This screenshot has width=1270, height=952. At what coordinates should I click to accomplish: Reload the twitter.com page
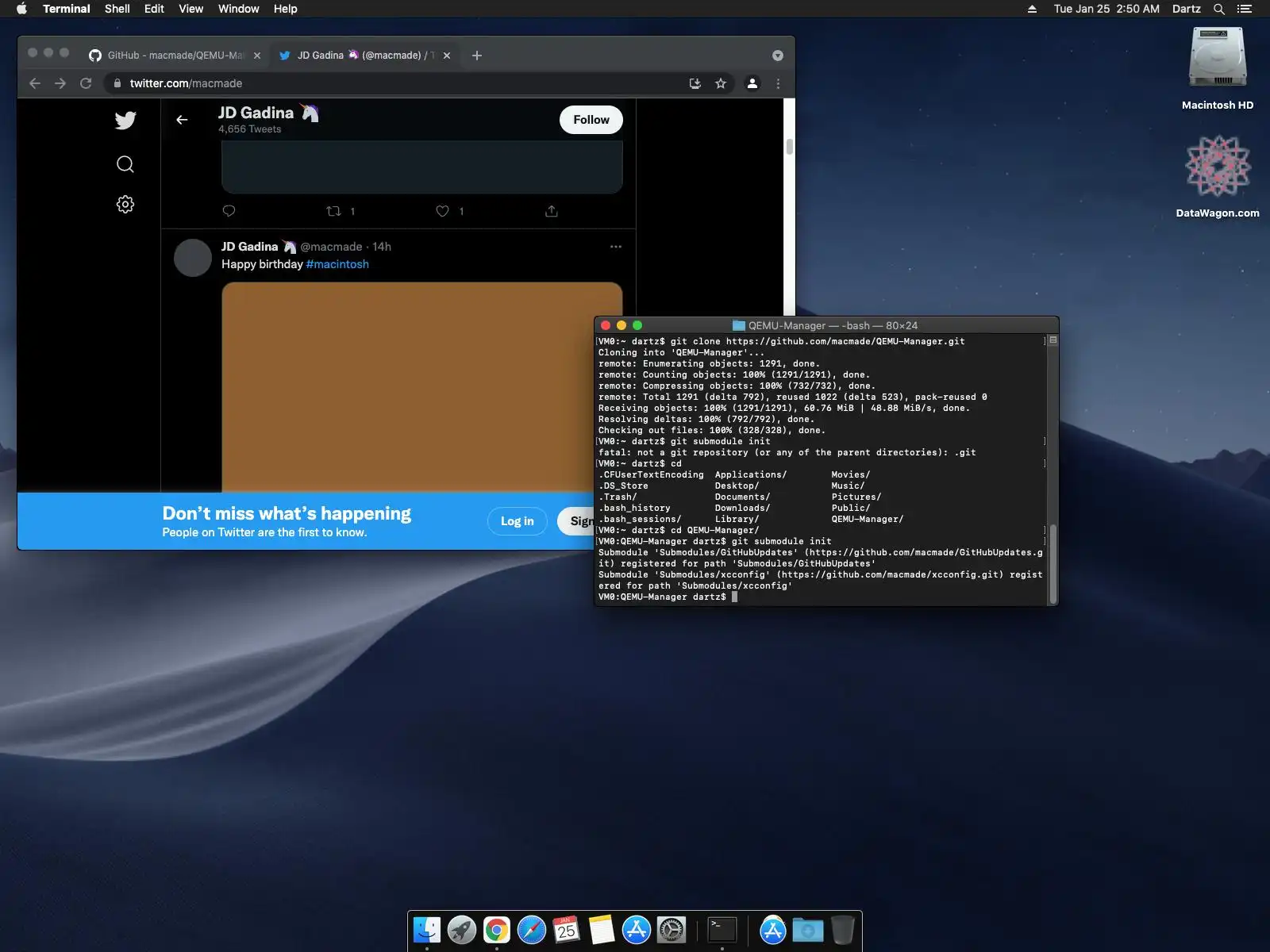pos(86,83)
